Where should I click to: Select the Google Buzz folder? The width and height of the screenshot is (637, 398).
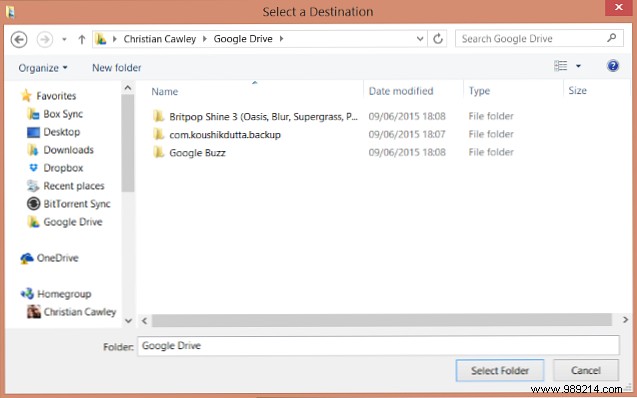point(197,153)
